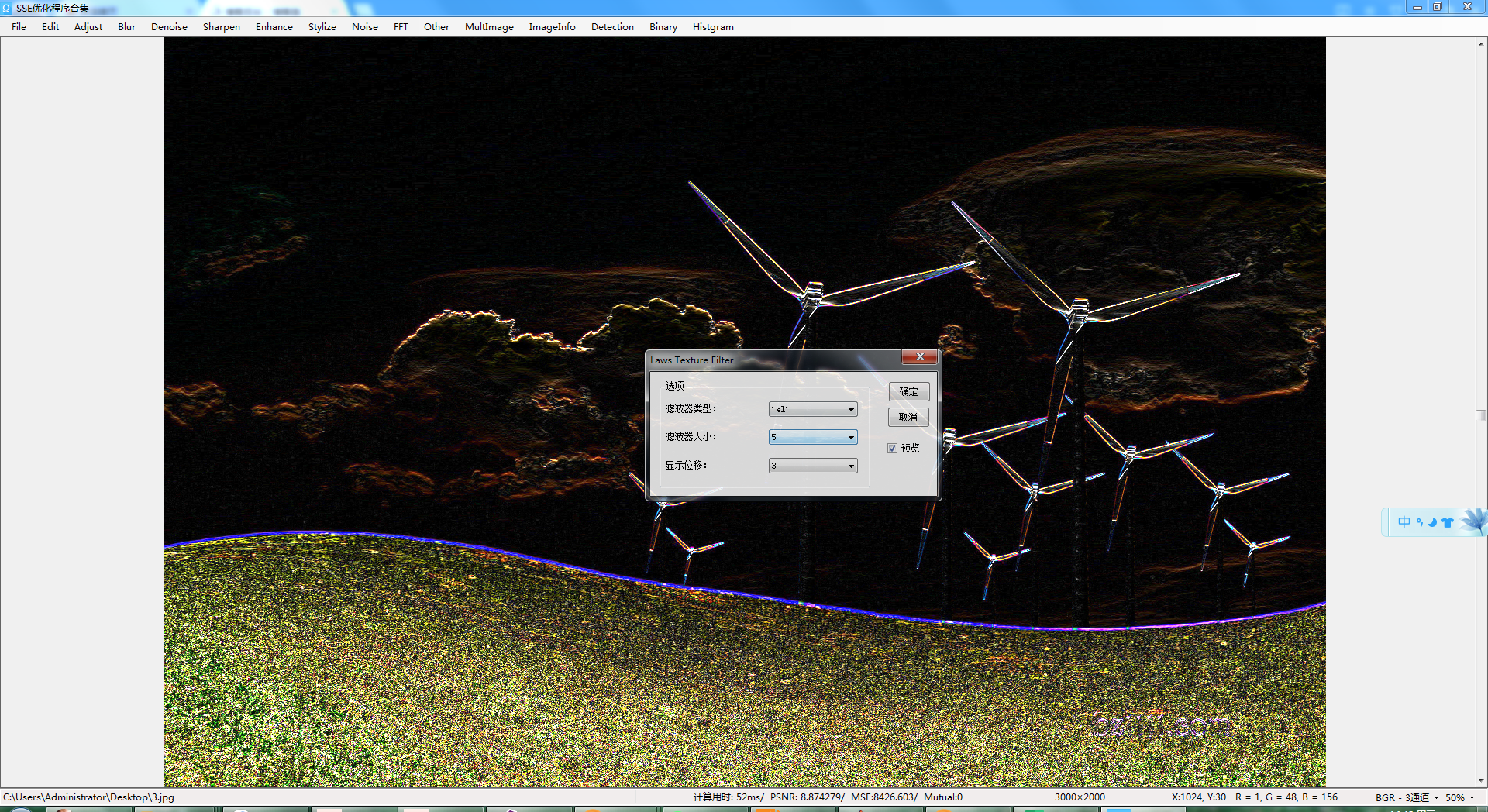Image resolution: width=1488 pixels, height=812 pixels.
Task: Toggle the 预览 preview checkbox
Action: [x=892, y=448]
